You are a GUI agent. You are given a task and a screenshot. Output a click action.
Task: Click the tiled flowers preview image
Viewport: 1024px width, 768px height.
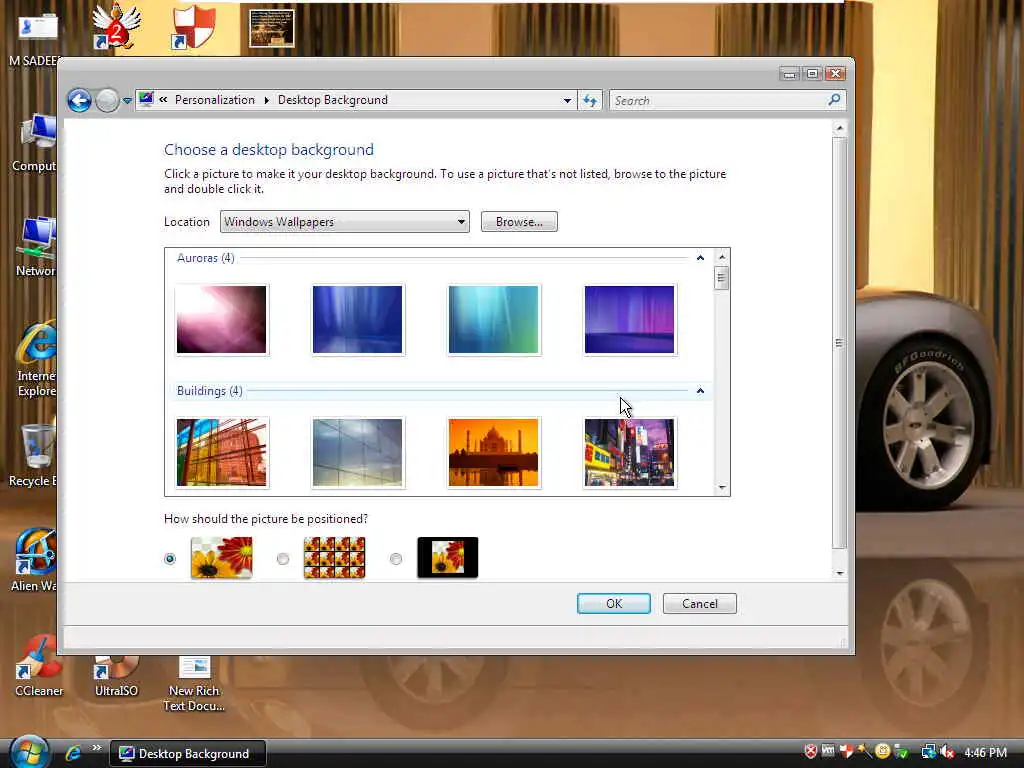(334, 558)
